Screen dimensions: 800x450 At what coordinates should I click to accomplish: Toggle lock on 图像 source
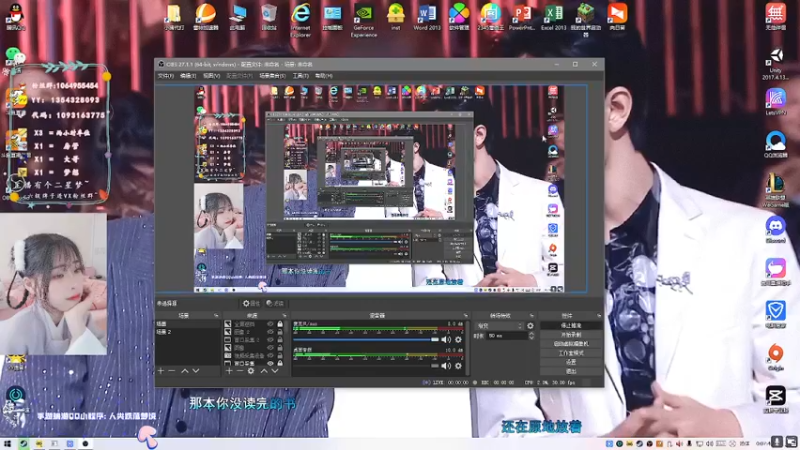point(280,348)
